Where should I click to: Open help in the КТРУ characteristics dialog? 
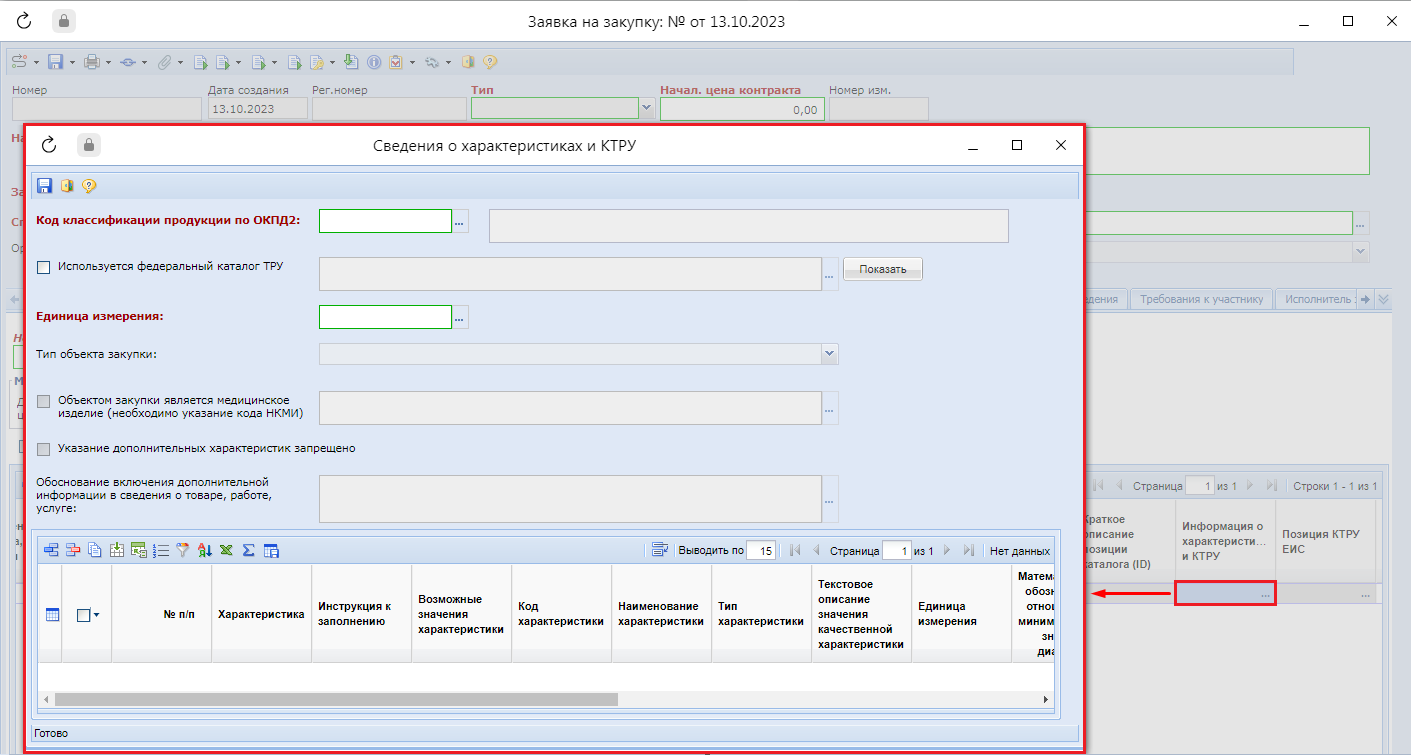click(x=89, y=186)
